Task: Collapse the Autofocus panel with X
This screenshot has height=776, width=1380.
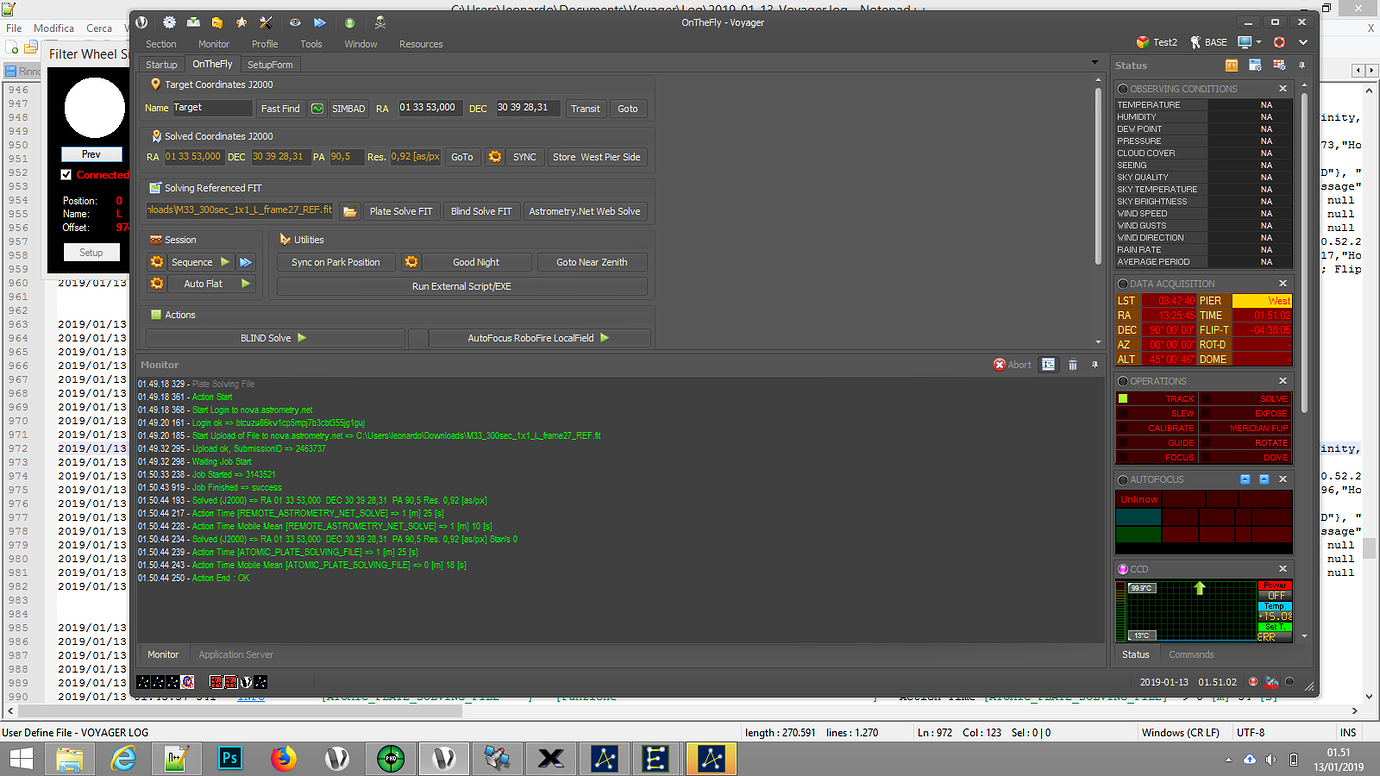Action: click(1283, 480)
